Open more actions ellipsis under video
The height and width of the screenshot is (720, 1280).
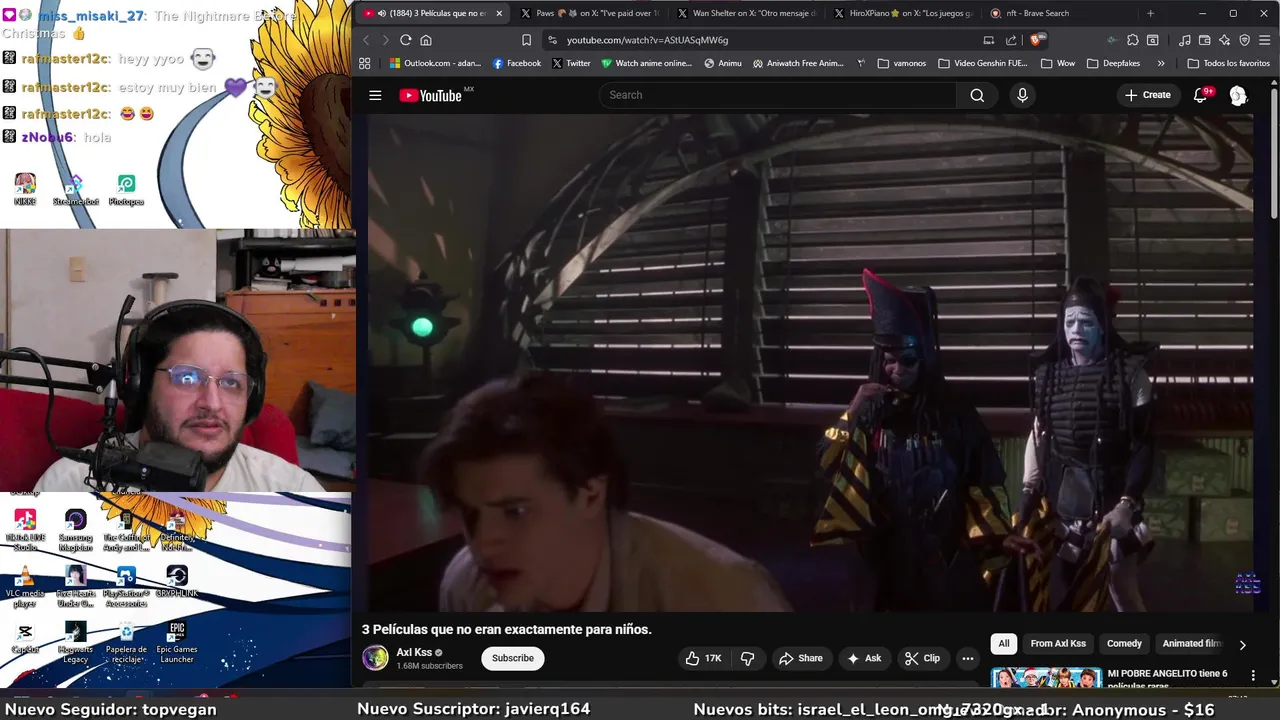coord(967,658)
